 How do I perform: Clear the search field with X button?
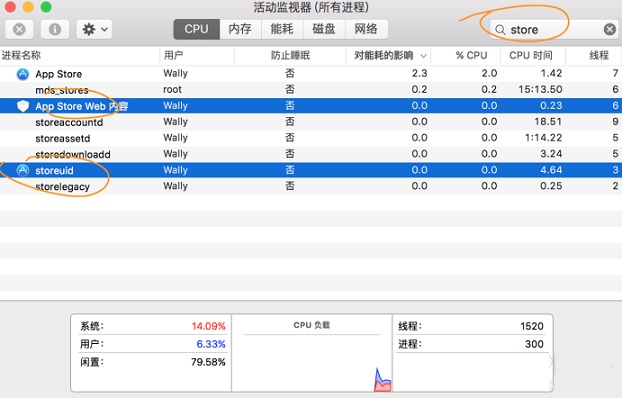coord(610,29)
